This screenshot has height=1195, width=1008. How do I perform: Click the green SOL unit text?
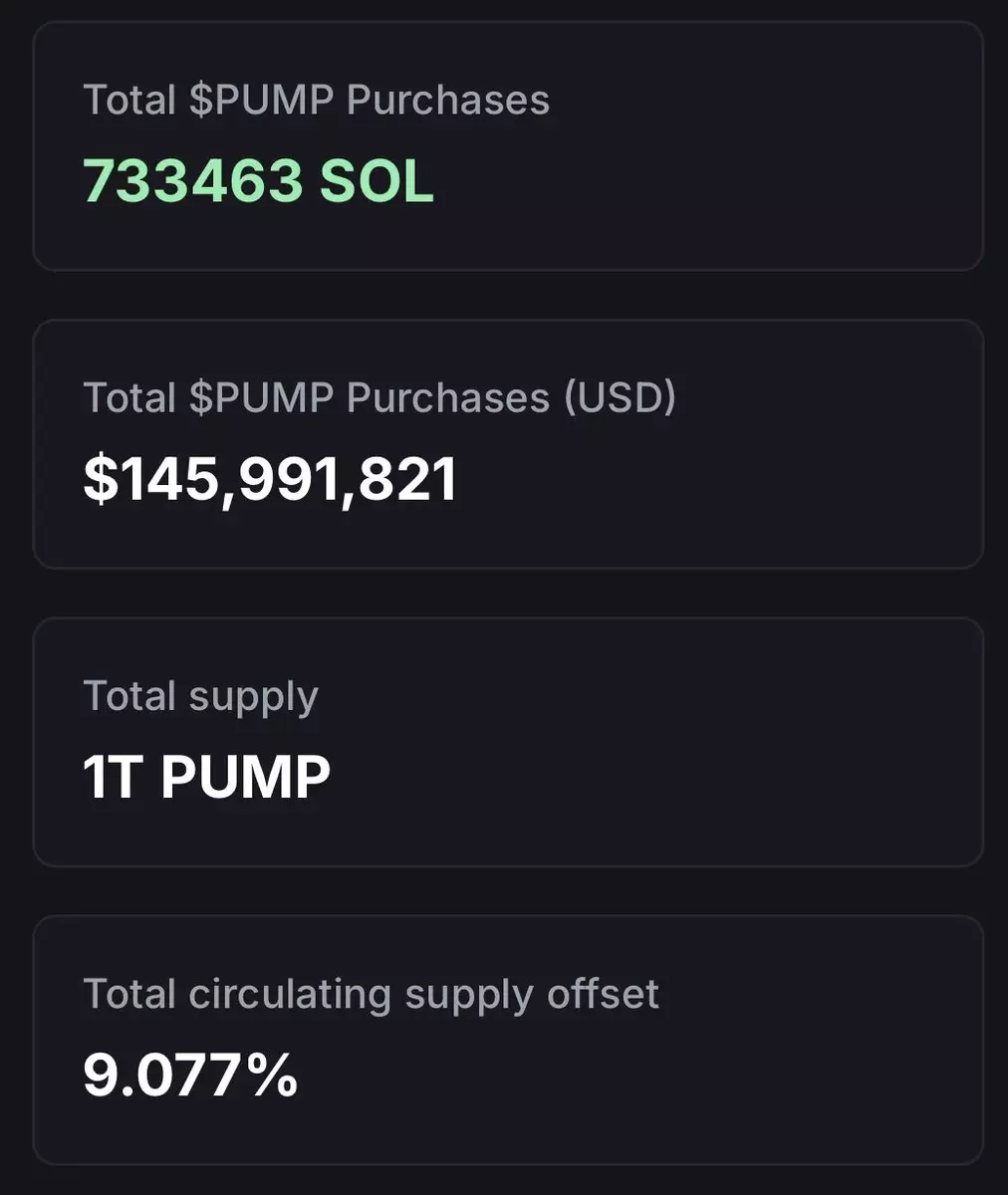(x=377, y=182)
